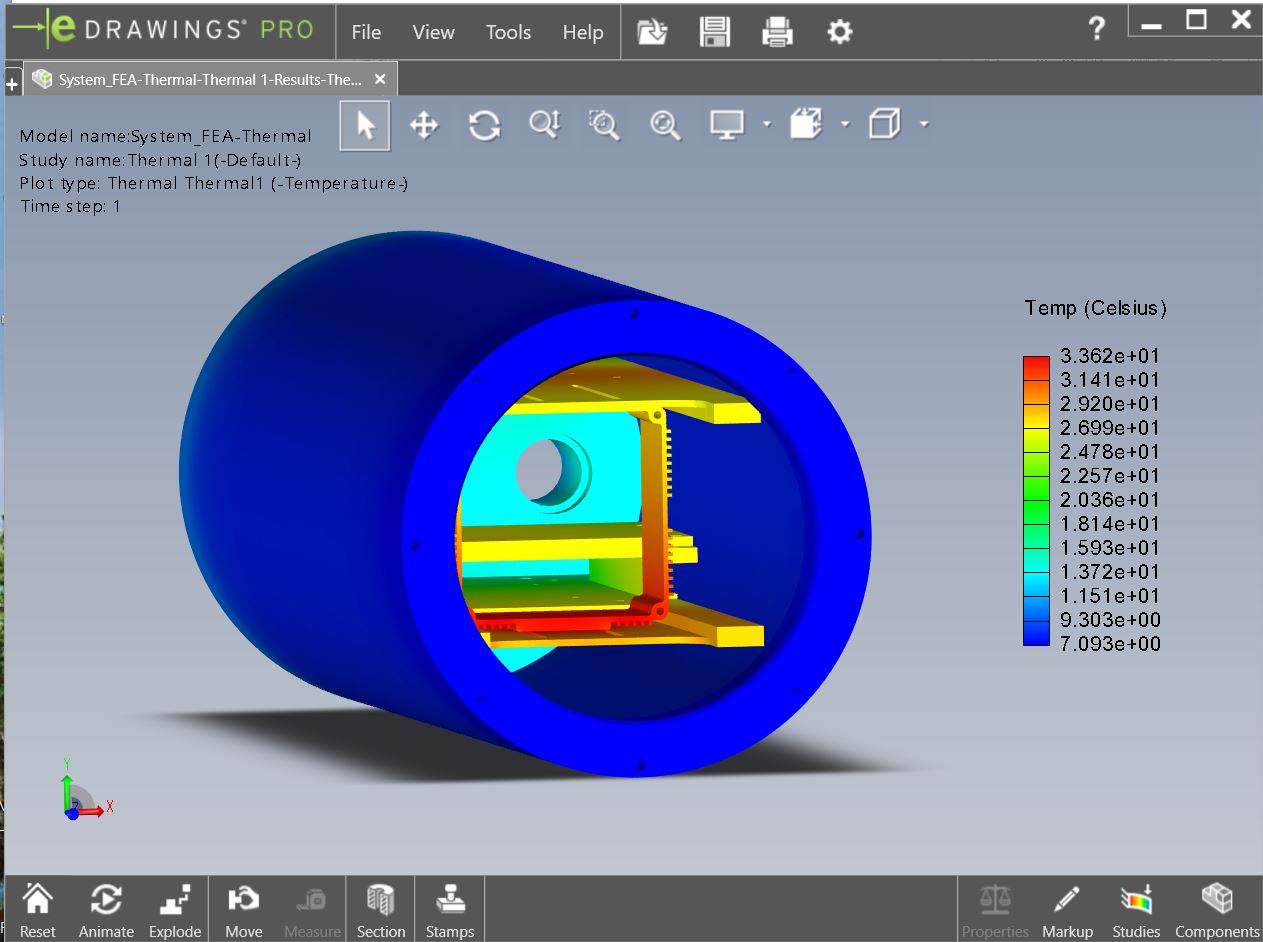Select the Zoom in/out tool
The height and width of the screenshot is (942, 1263).
pyautogui.click(x=545, y=125)
